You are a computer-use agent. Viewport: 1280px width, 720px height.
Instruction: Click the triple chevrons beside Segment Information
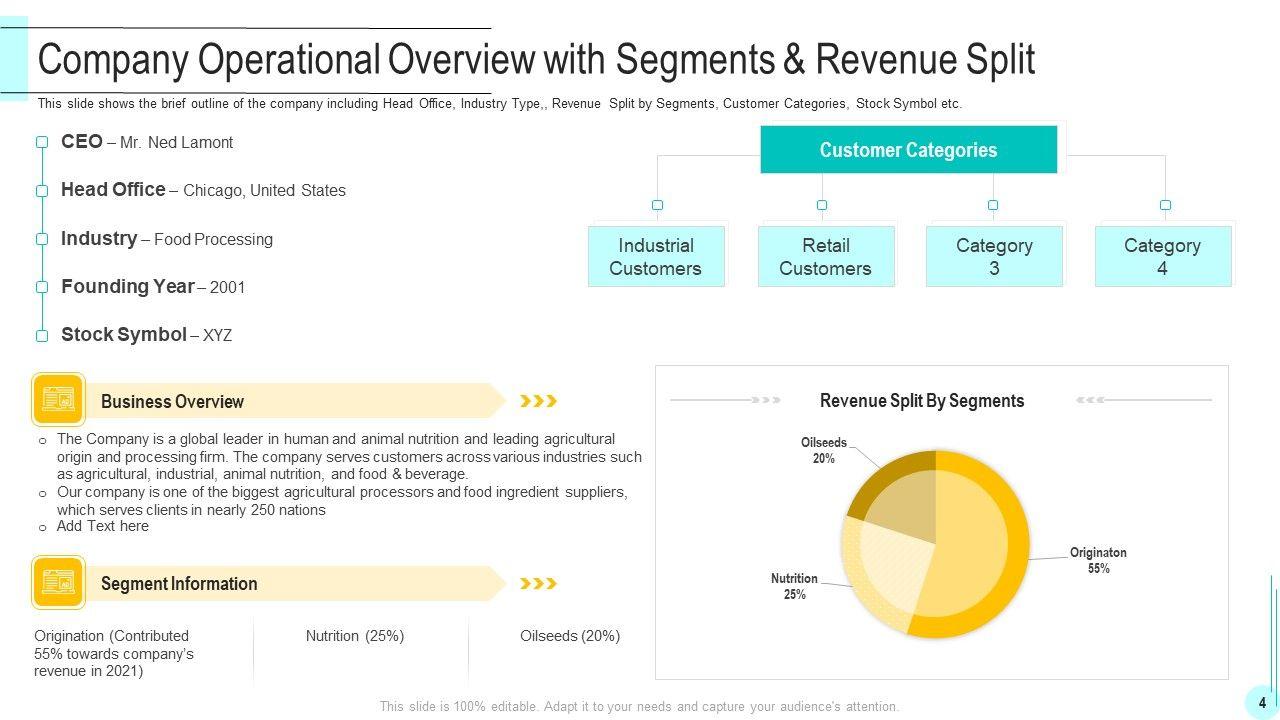pos(538,583)
